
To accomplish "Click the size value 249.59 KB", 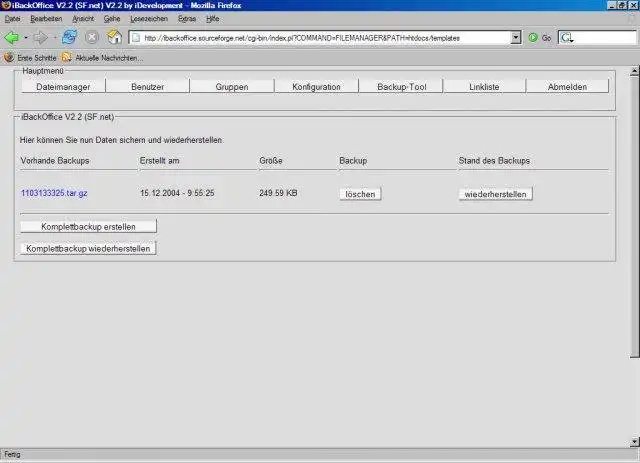I will click(x=278, y=193).
